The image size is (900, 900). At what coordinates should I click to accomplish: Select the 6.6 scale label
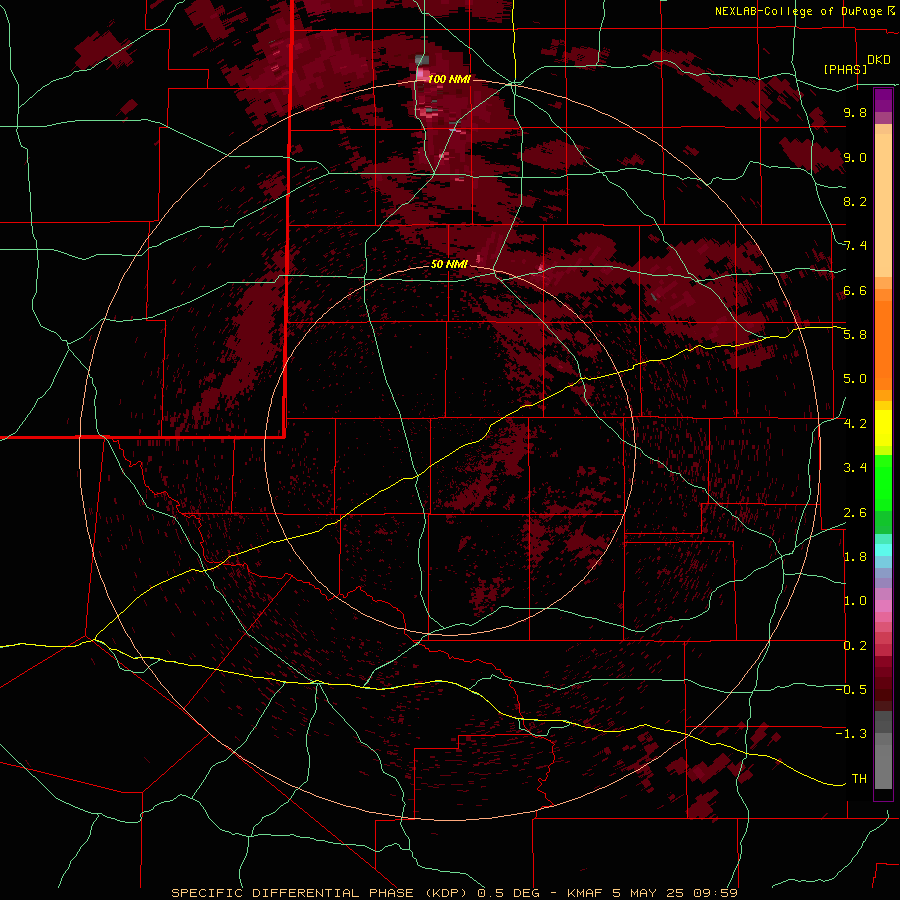[x=855, y=290]
